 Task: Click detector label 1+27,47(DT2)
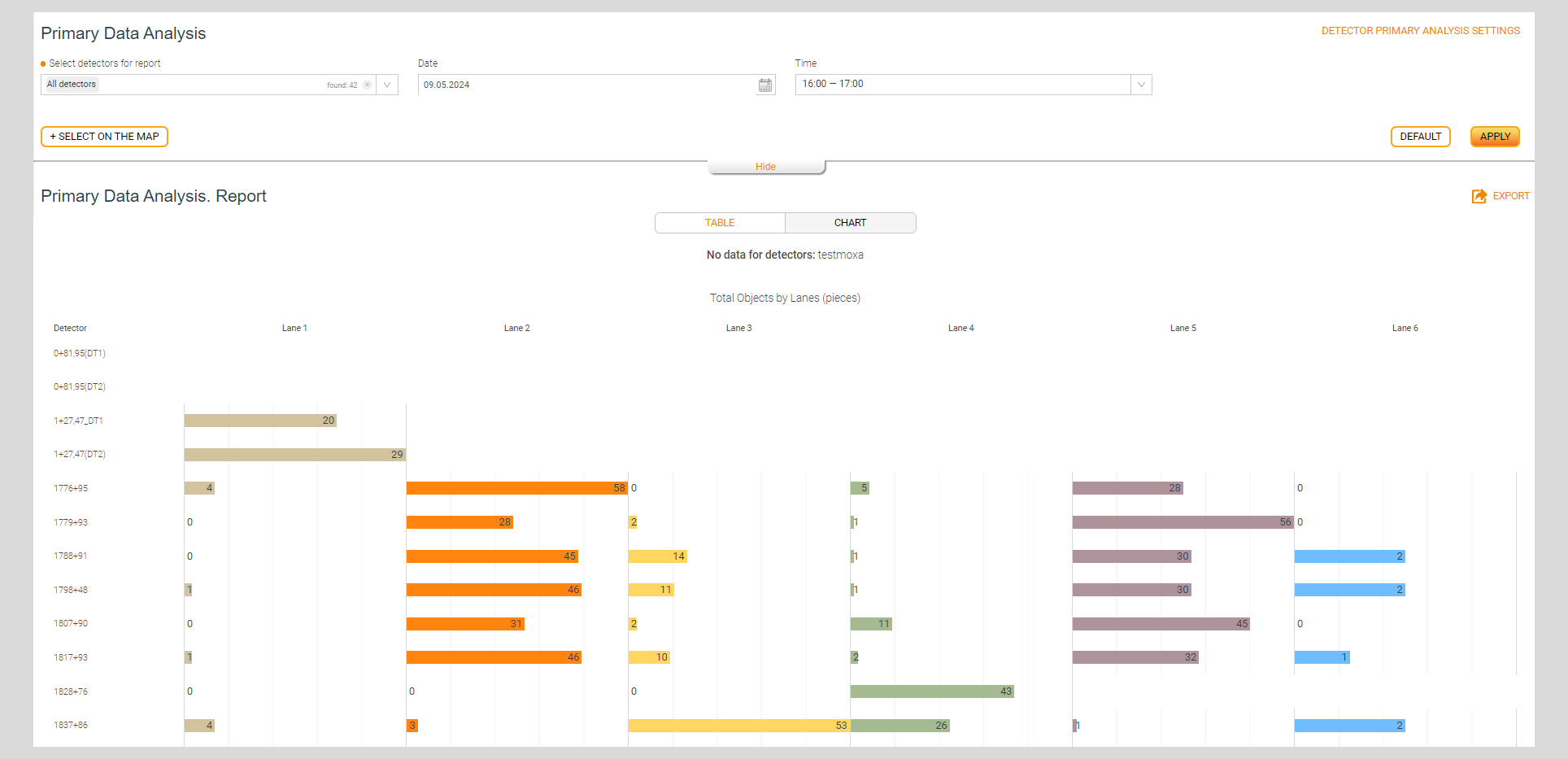80,454
